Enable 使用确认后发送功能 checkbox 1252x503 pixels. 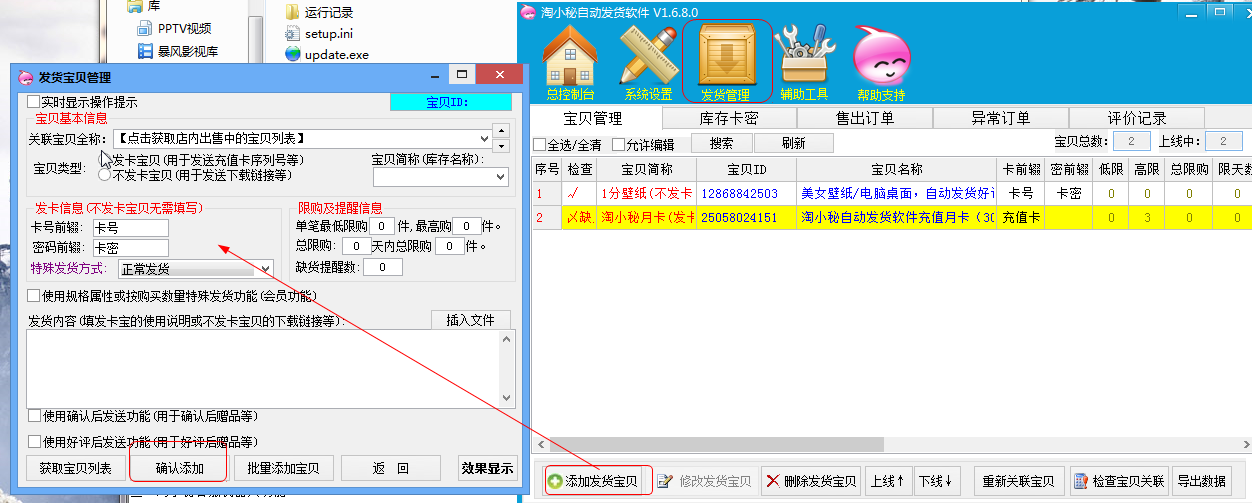34,415
